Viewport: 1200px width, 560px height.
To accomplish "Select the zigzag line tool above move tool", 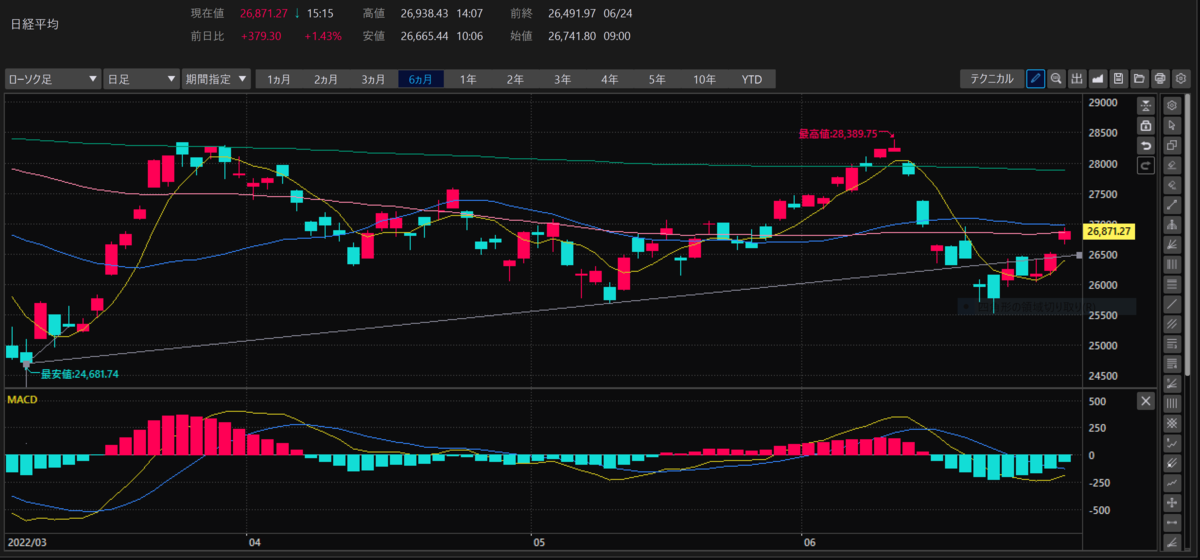I will (x=1172, y=483).
